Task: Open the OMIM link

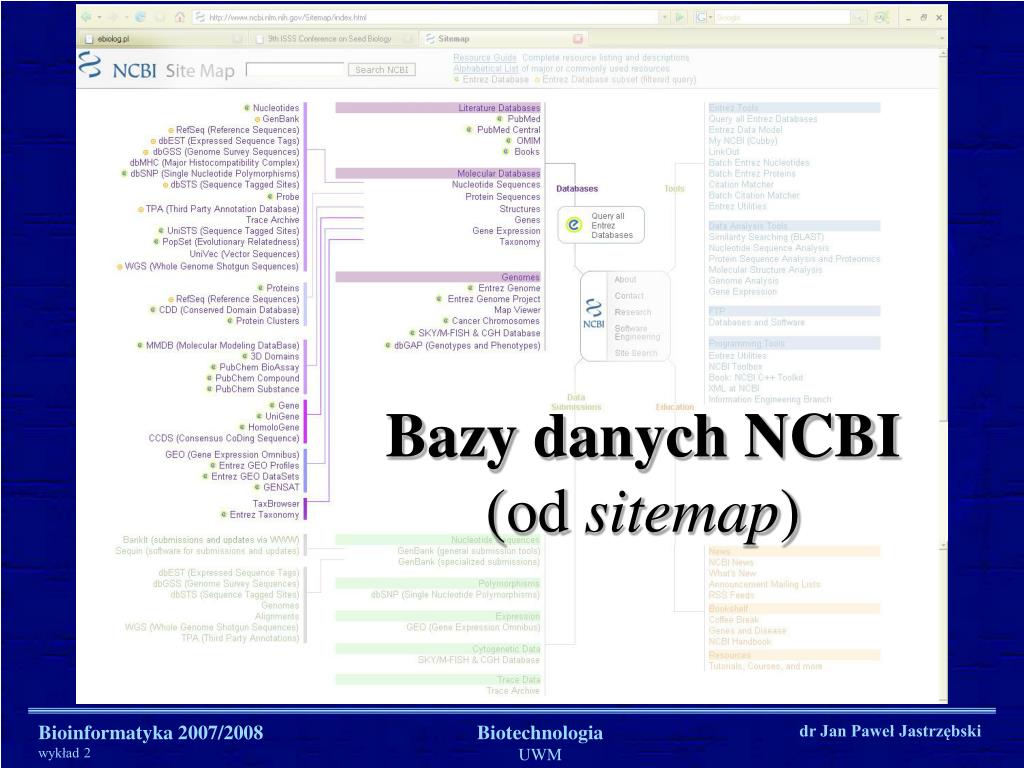Action: [528, 140]
